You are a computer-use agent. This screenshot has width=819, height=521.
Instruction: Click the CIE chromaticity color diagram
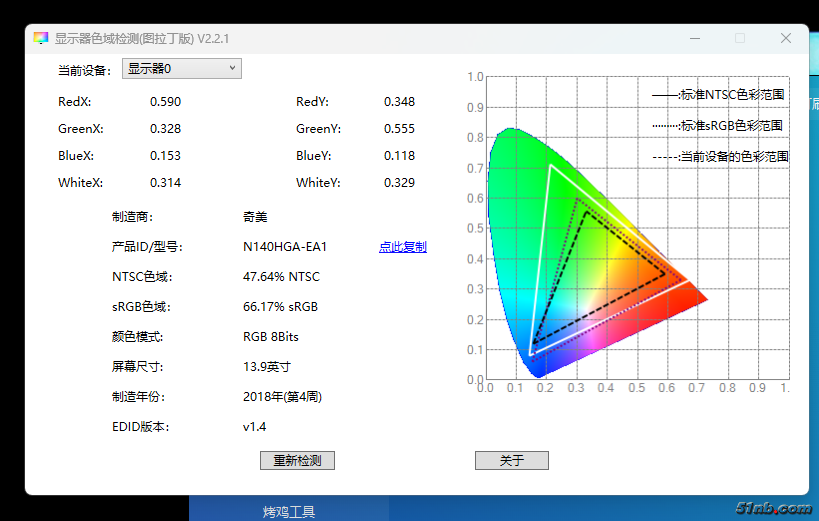click(x=560, y=260)
